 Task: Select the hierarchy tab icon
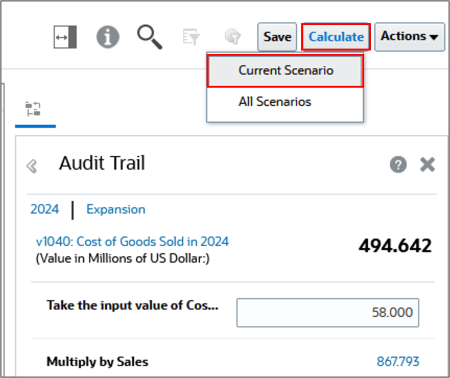point(33,109)
